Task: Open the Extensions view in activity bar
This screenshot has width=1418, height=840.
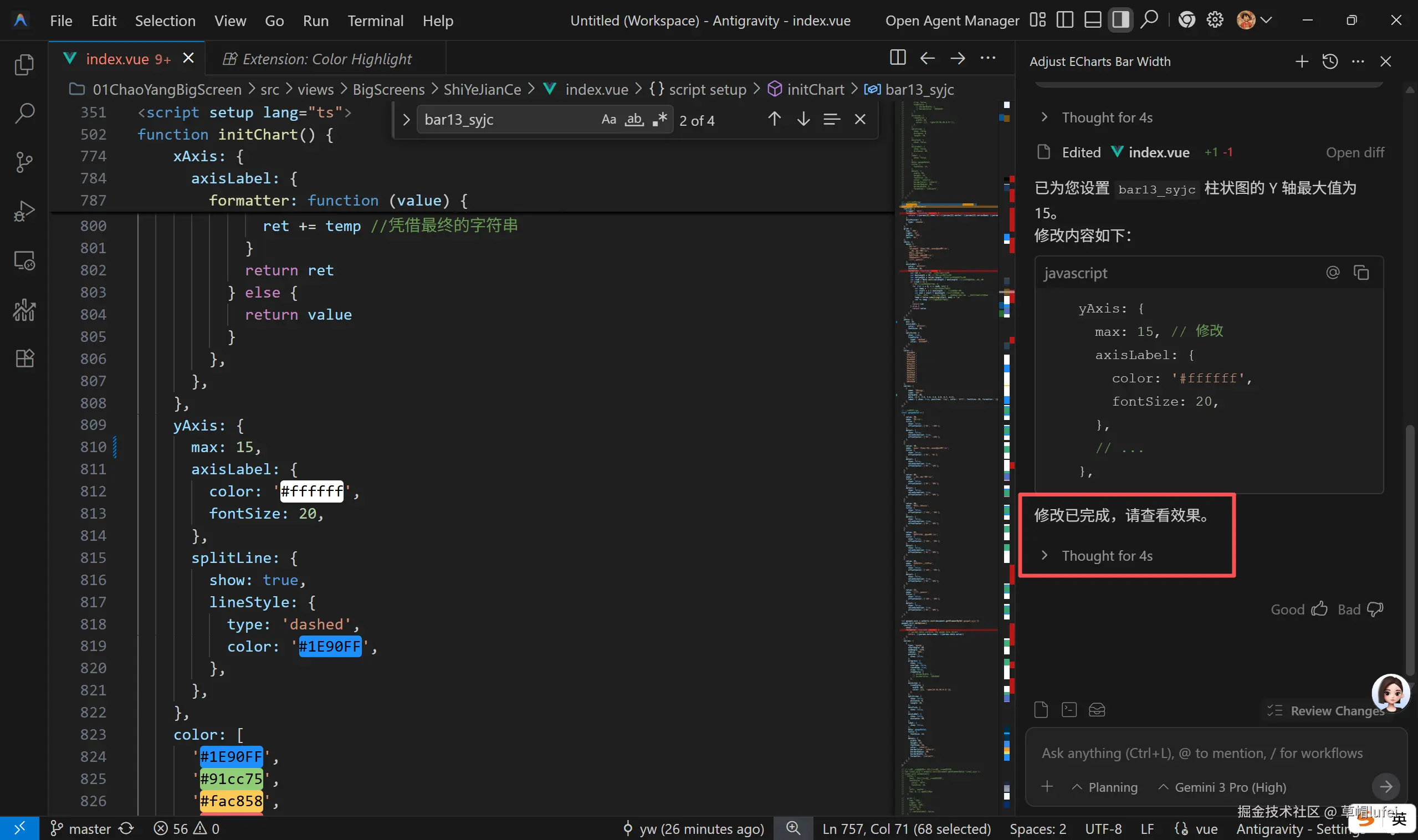Action: 24,358
